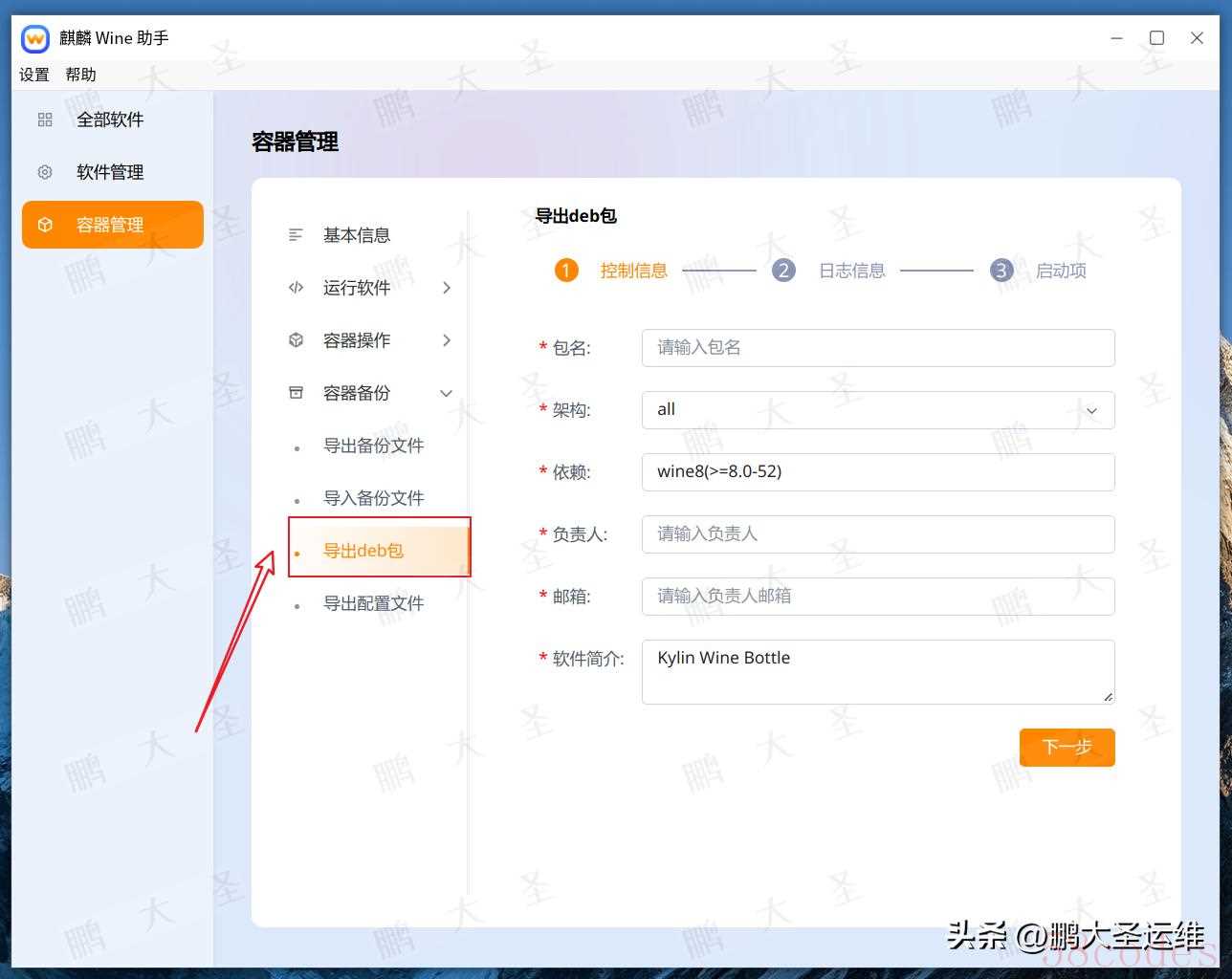The height and width of the screenshot is (979, 1232).
Task: Expand the 运行软件 submenu arrow
Action: (x=446, y=288)
